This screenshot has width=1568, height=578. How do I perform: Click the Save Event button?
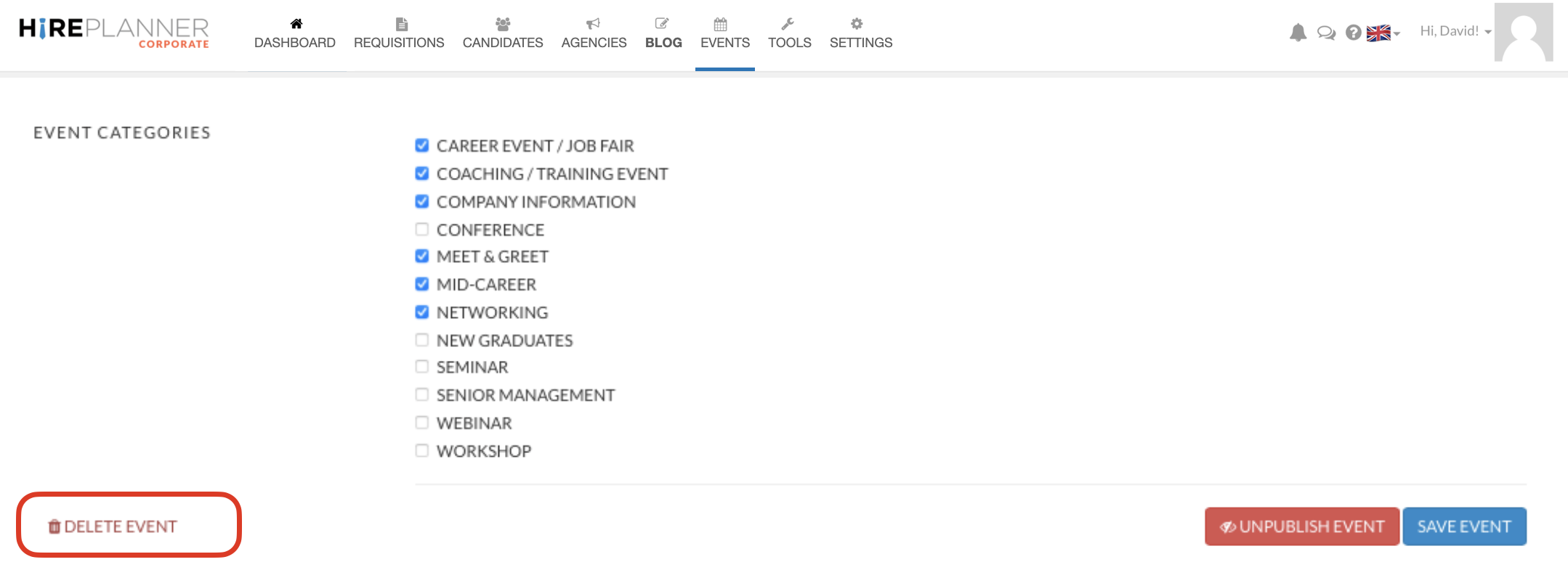1464,526
